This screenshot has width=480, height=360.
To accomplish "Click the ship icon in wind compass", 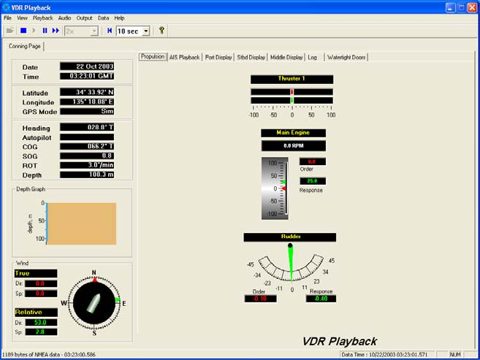I will tap(94, 303).
